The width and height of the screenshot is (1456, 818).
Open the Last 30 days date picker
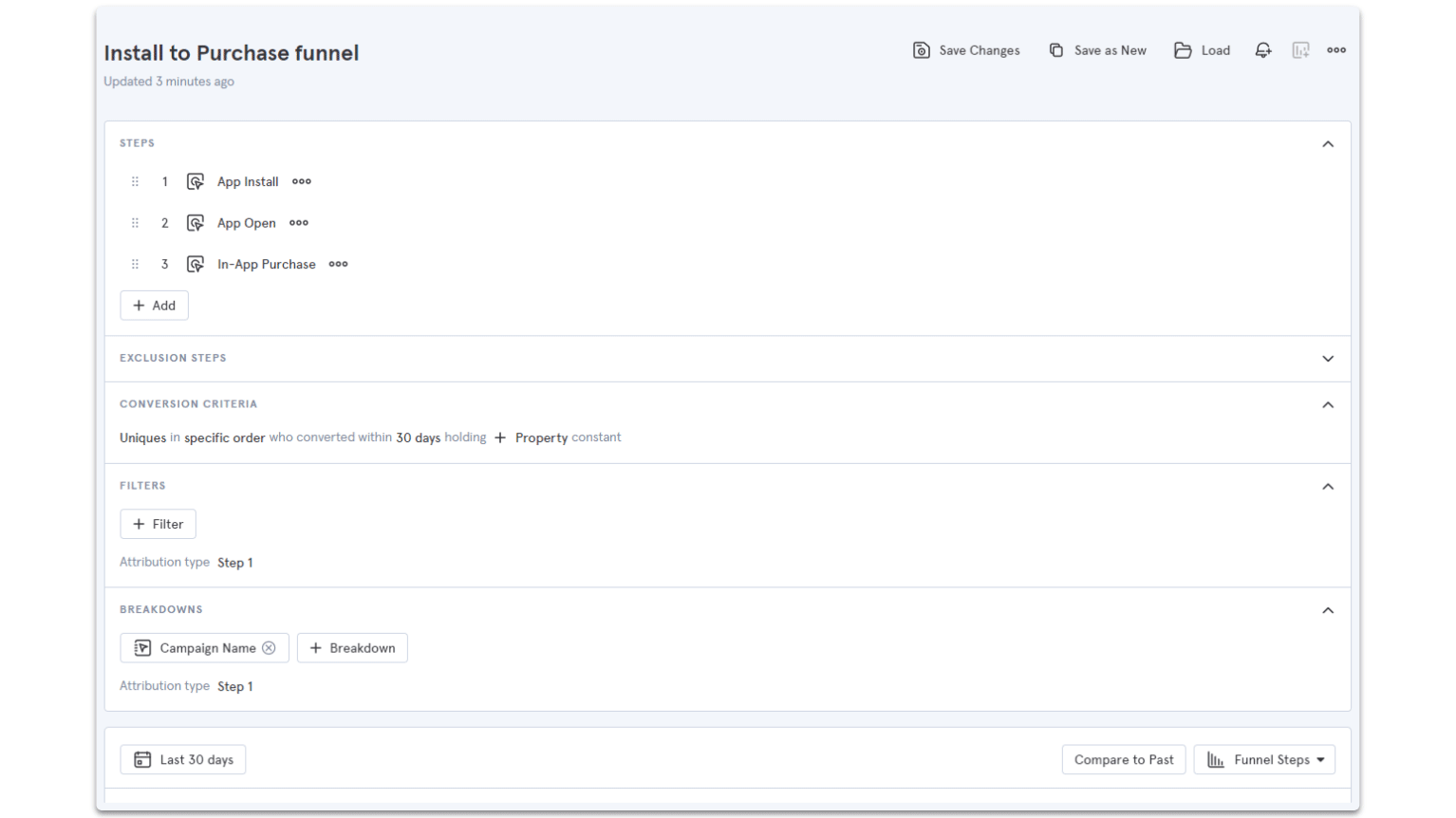183,760
